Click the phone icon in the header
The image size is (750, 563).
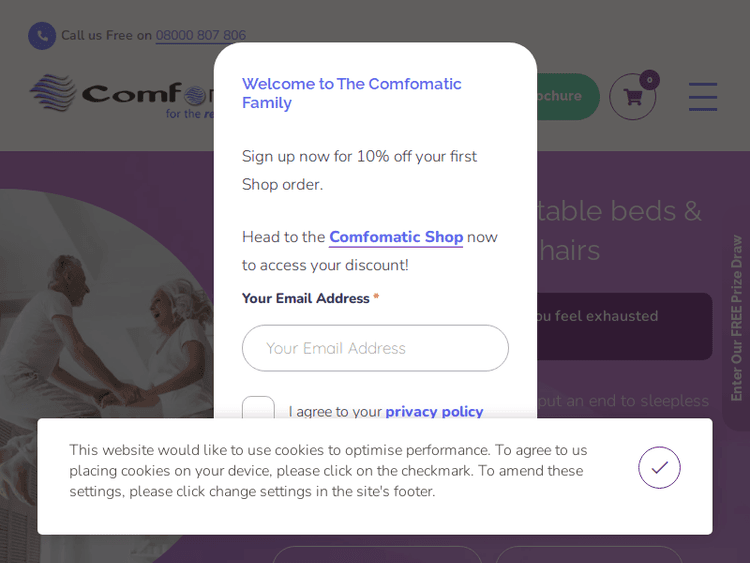pos(42,36)
